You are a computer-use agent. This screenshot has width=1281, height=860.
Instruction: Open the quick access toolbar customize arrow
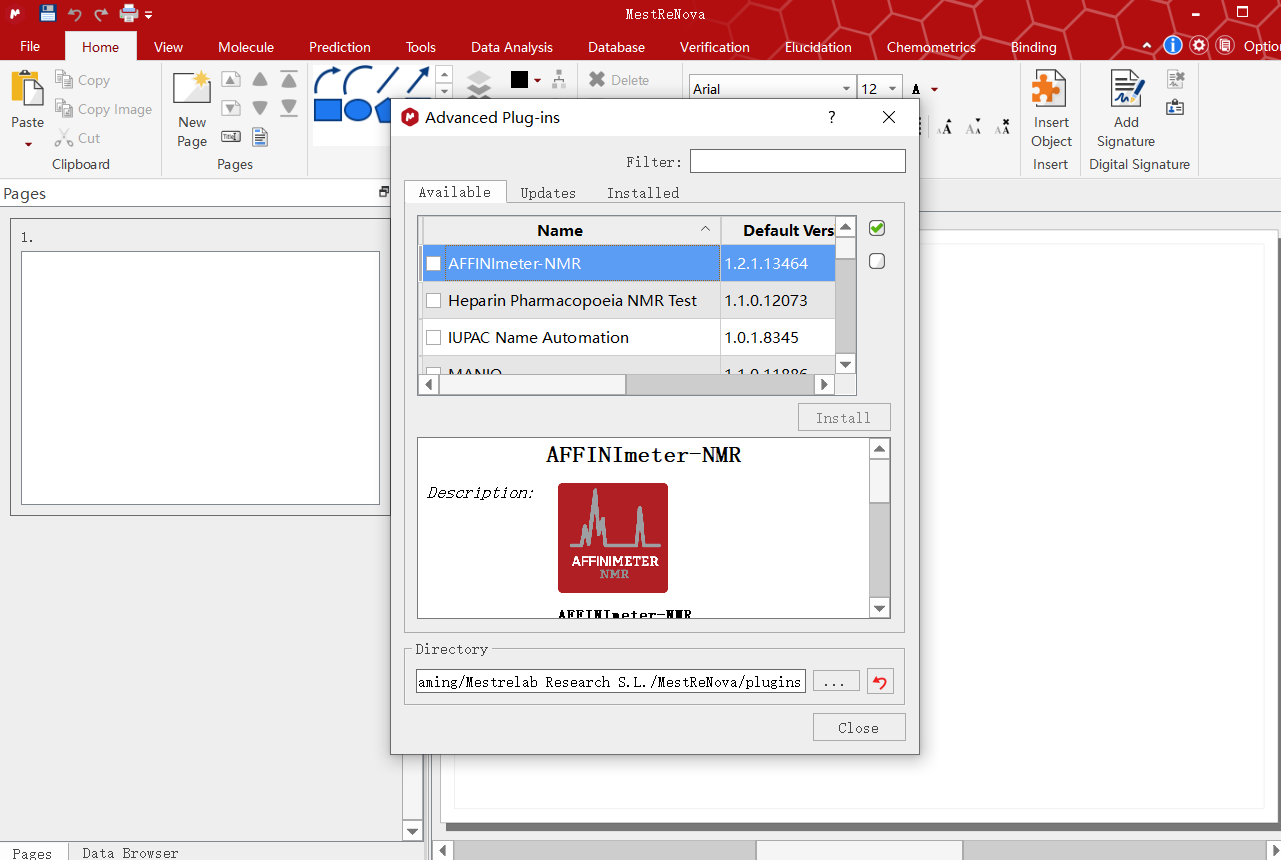coord(149,15)
